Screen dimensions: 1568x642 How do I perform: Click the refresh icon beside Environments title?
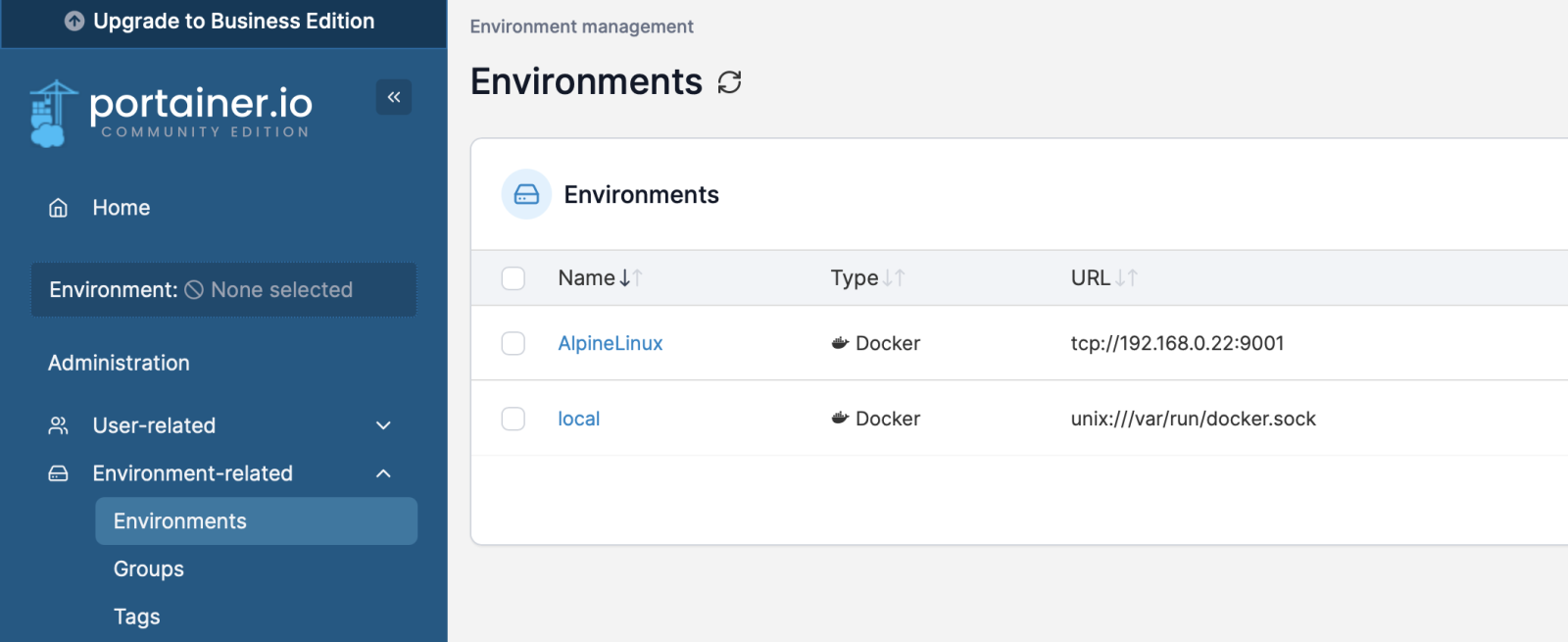[x=729, y=82]
